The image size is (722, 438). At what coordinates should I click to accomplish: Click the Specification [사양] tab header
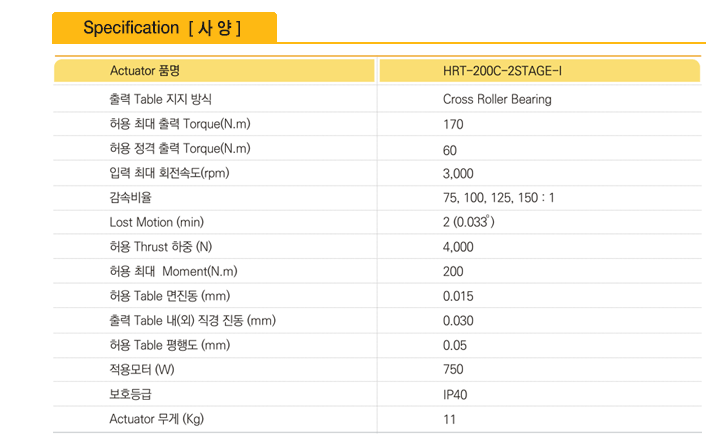164,28
